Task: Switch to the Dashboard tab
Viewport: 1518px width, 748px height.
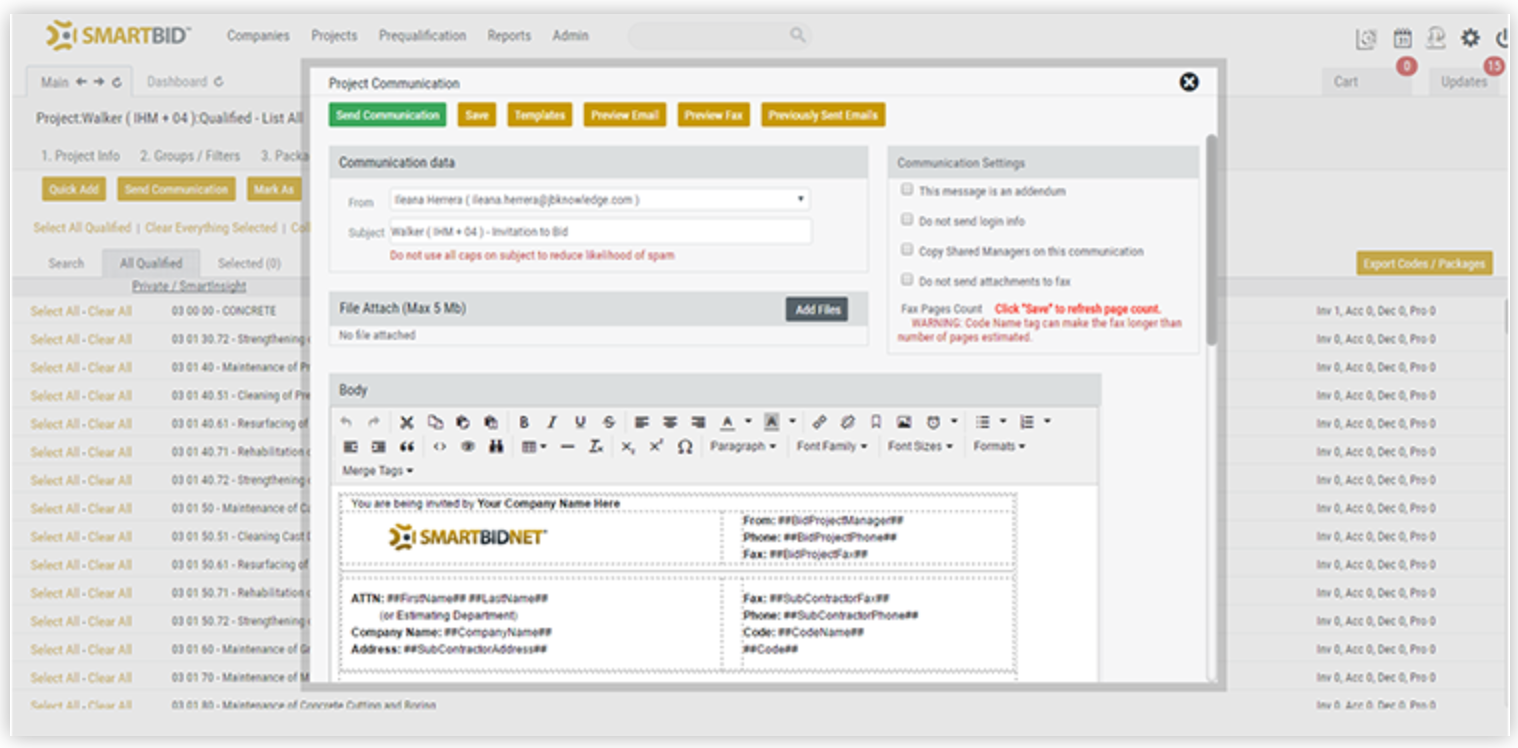Action: click(x=185, y=81)
